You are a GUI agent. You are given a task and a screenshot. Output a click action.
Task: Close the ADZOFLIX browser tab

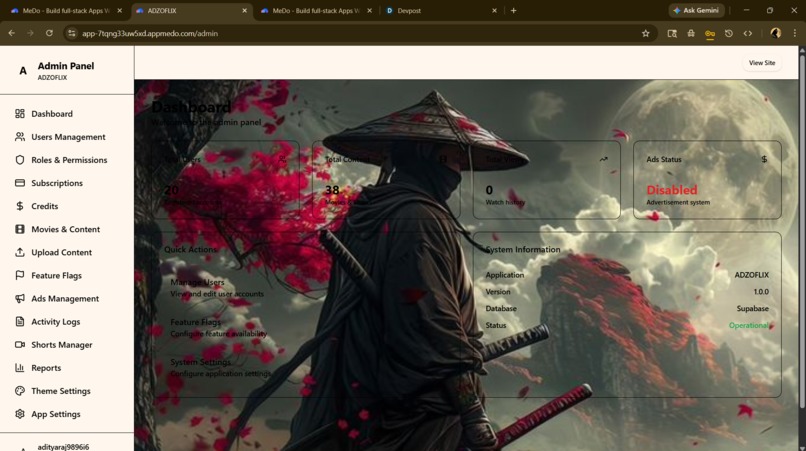[x=245, y=11]
